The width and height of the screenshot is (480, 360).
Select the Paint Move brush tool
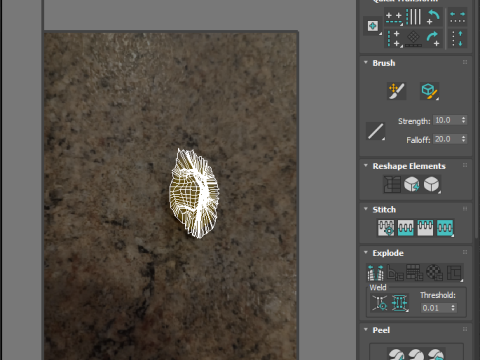click(396, 91)
